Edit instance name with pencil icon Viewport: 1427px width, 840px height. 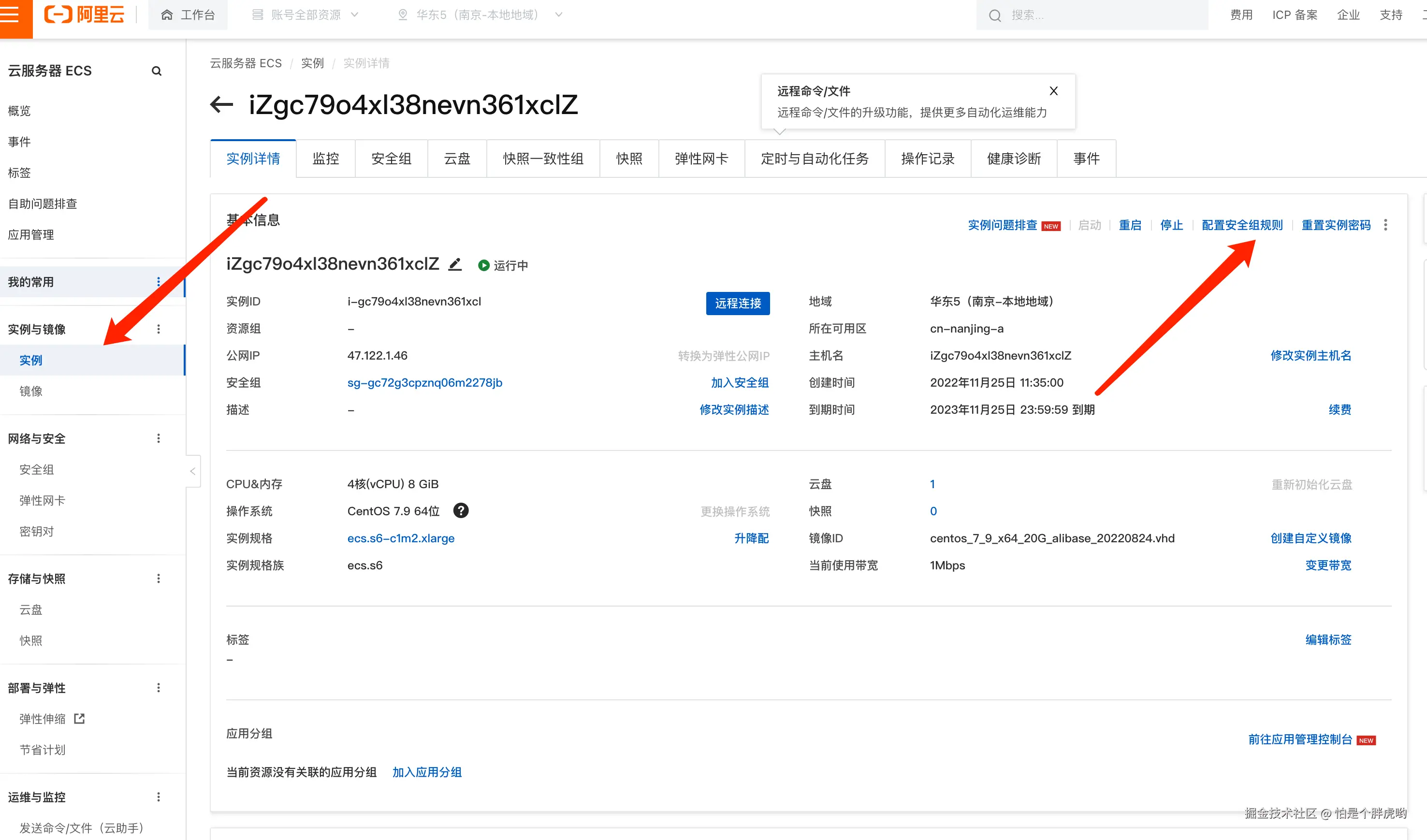(x=455, y=264)
